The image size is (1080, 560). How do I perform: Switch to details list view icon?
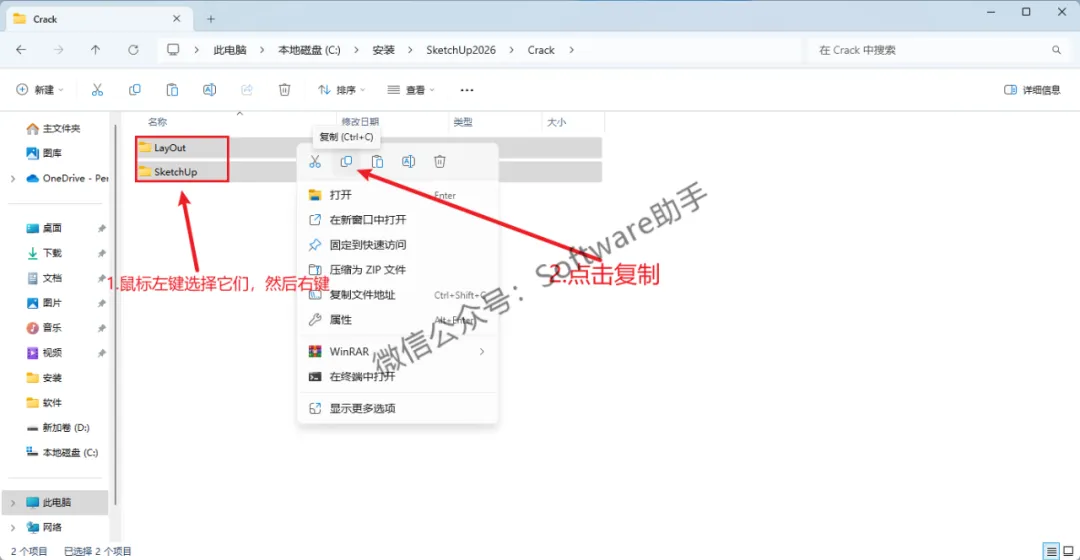(1051, 551)
